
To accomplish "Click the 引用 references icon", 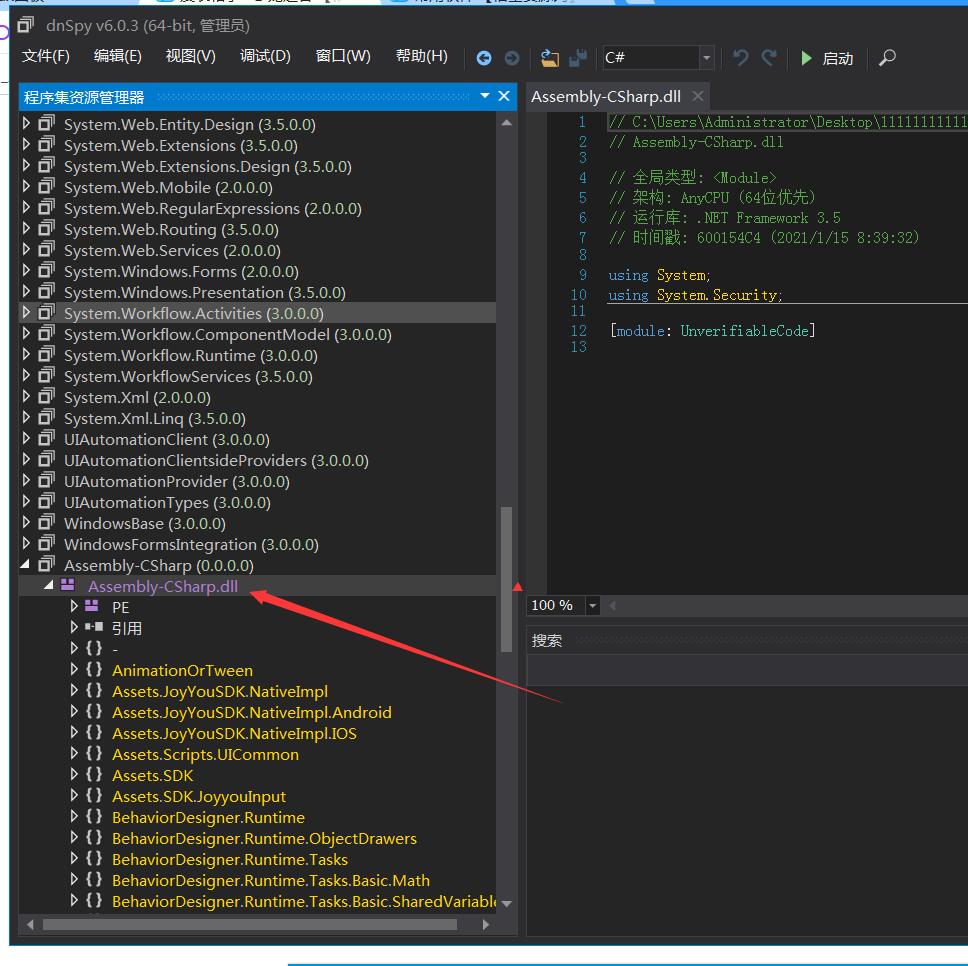I will [x=94, y=627].
